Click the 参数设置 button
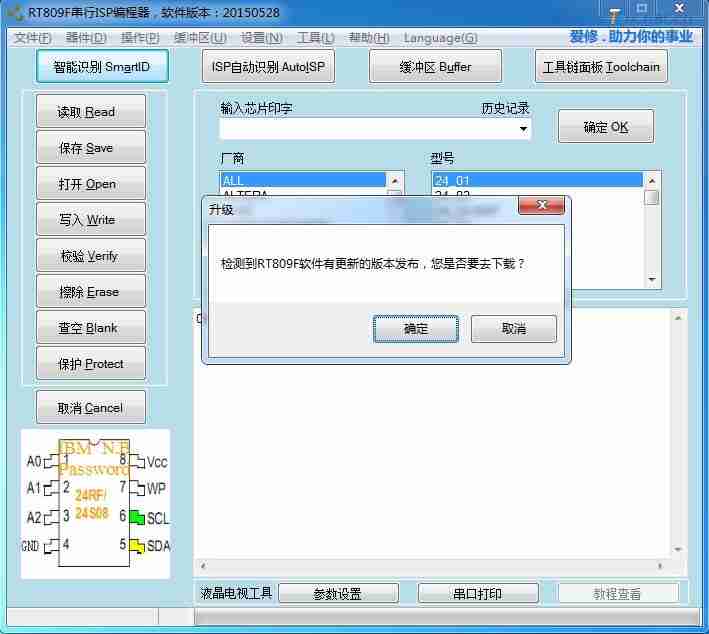 tap(338, 594)
